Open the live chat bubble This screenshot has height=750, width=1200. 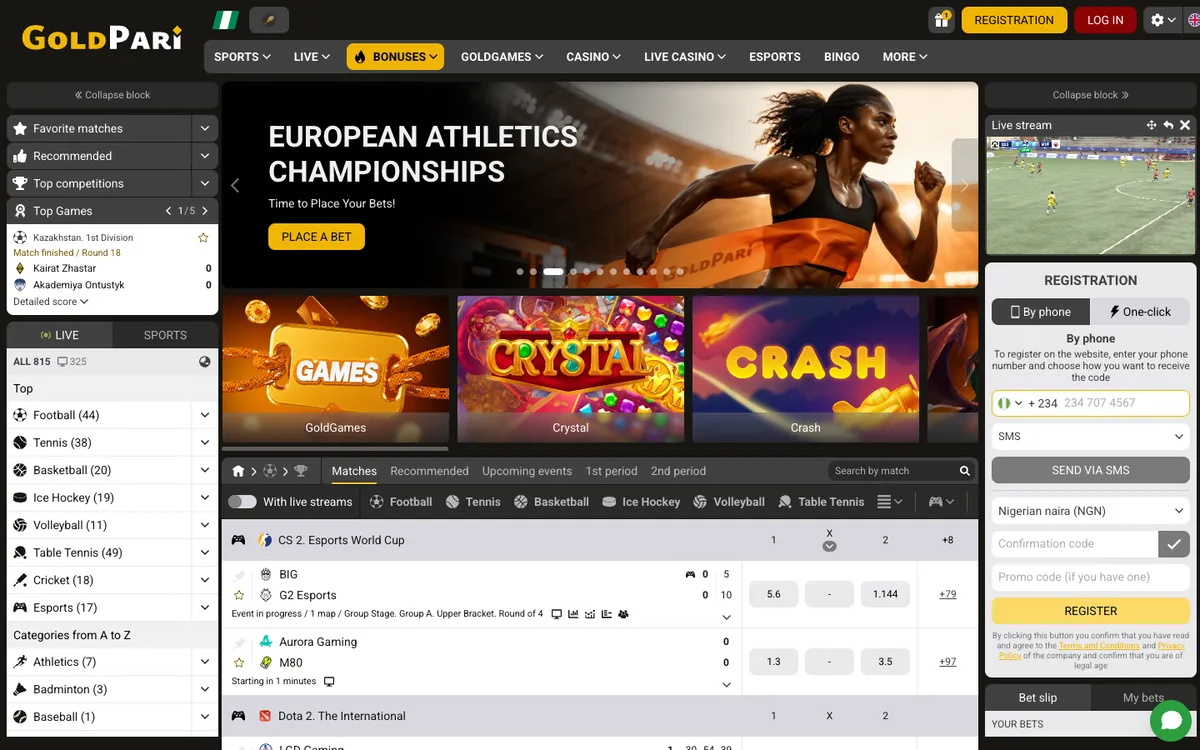[1170, 720]
